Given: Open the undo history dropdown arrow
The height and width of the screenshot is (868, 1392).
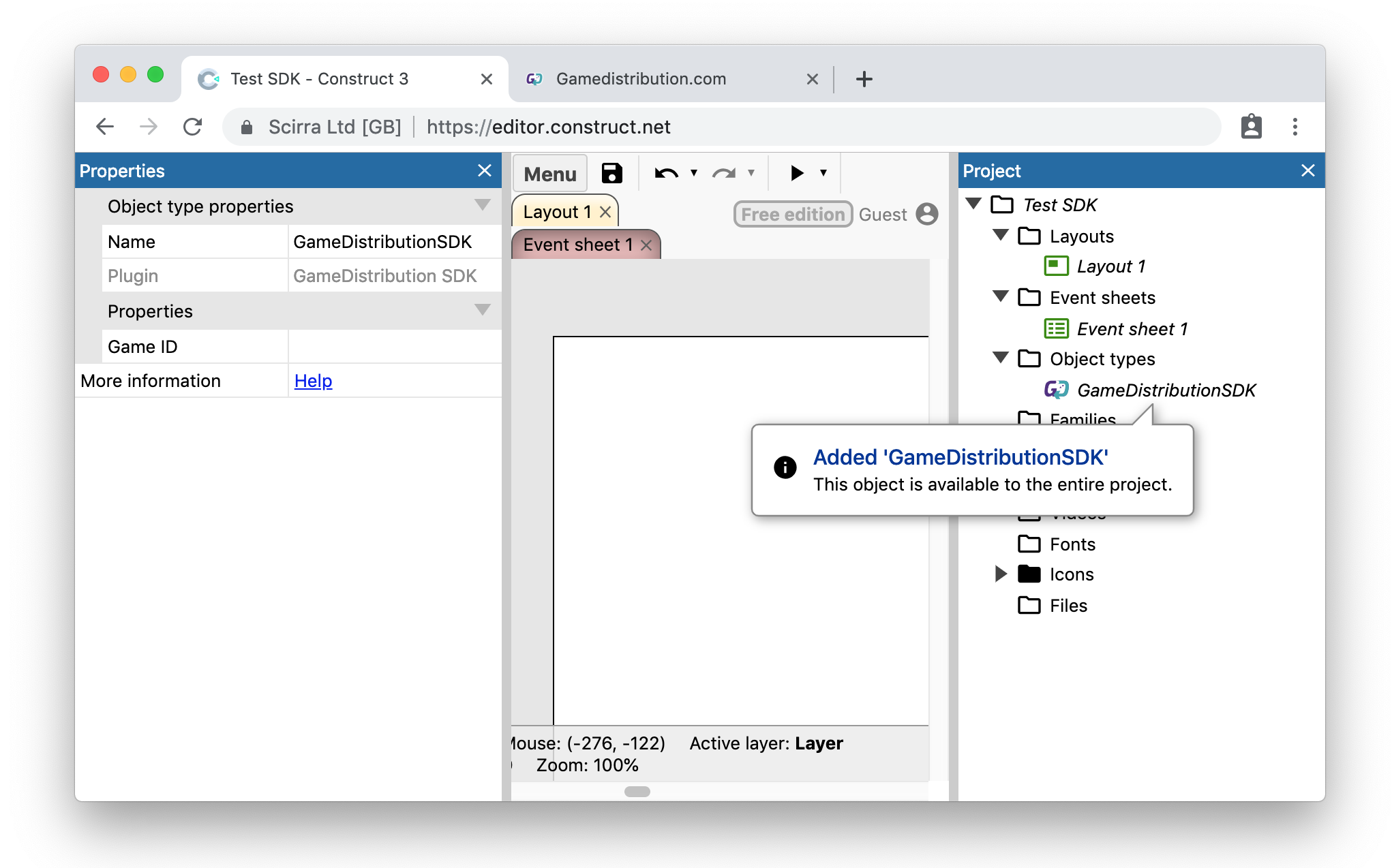Looking at the screenshot, I should point(694,173).
